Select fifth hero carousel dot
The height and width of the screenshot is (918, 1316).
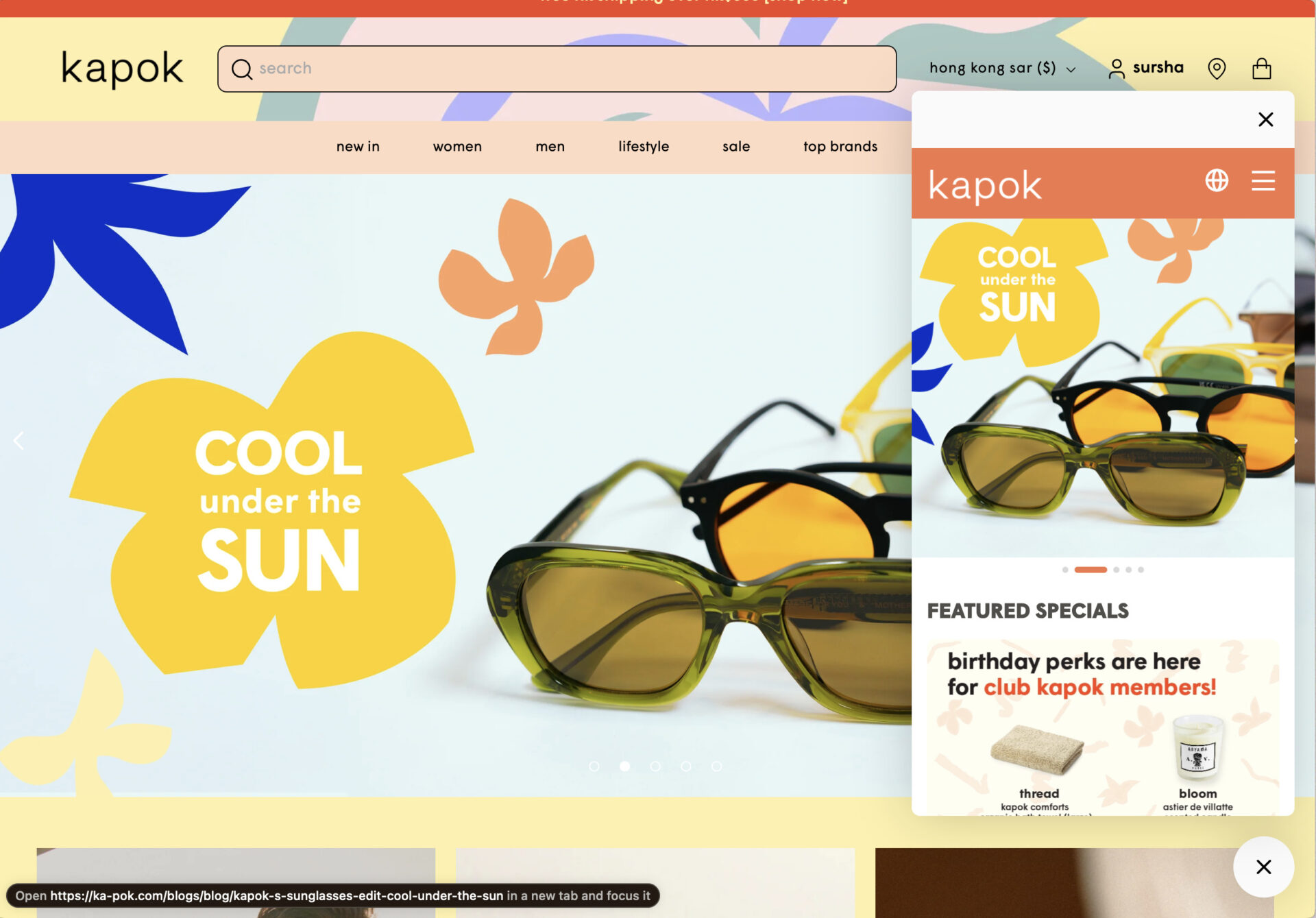716,766
